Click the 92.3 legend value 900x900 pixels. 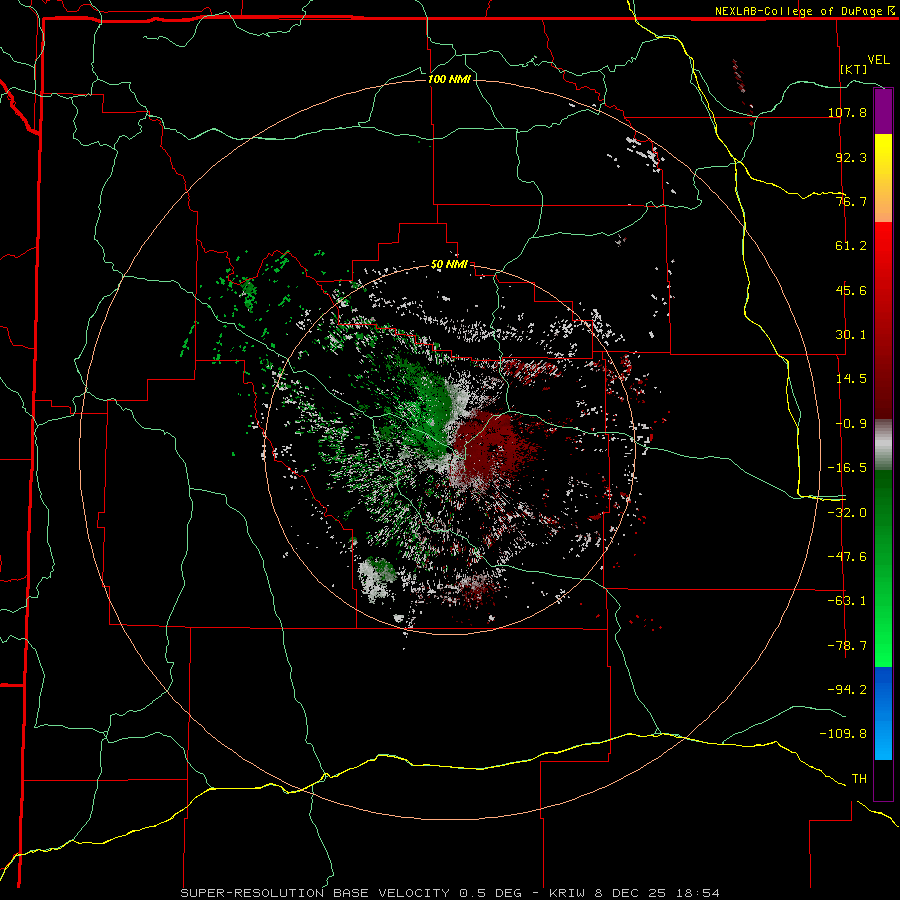(851, 157)
